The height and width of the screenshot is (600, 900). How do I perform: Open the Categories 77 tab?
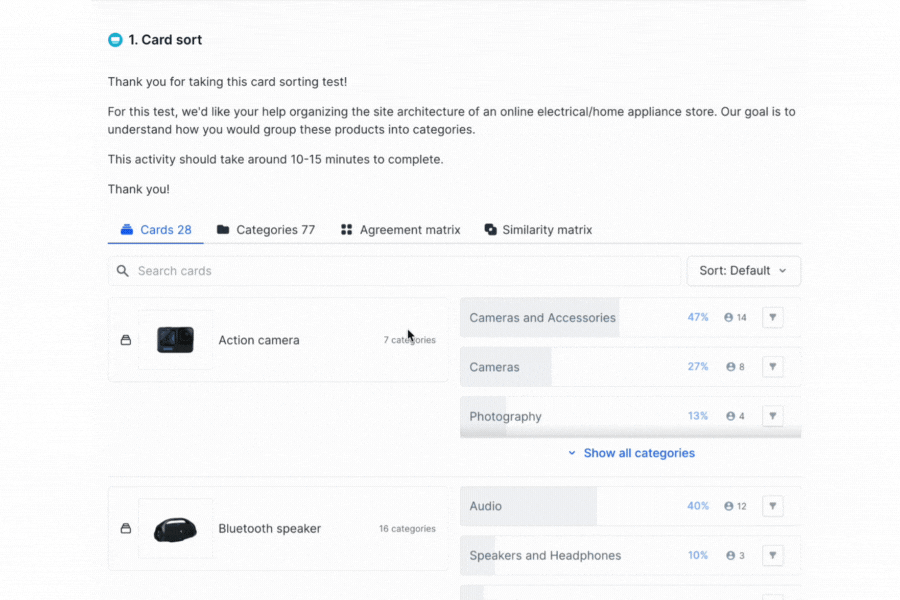[266, 230]
